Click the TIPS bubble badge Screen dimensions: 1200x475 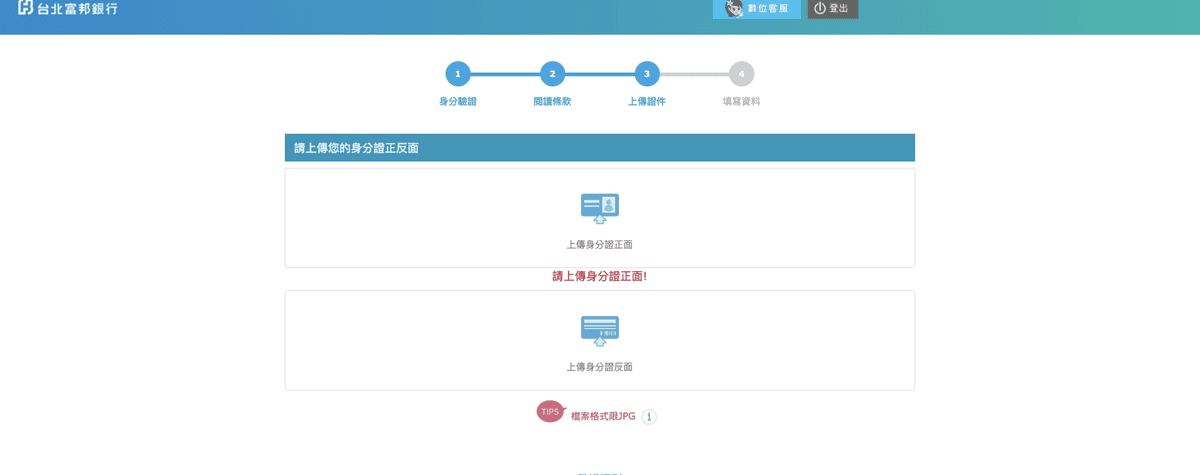point(551,411)
